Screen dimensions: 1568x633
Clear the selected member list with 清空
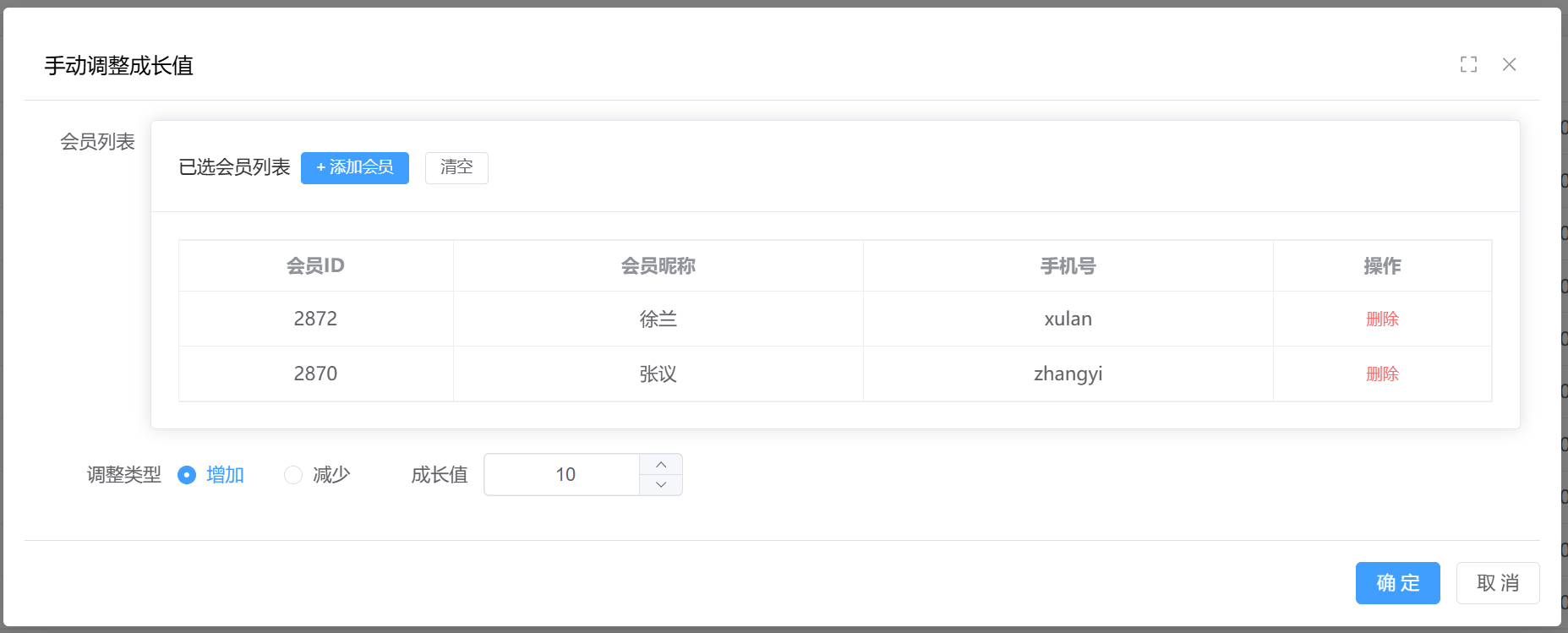[x=456, y=167]
